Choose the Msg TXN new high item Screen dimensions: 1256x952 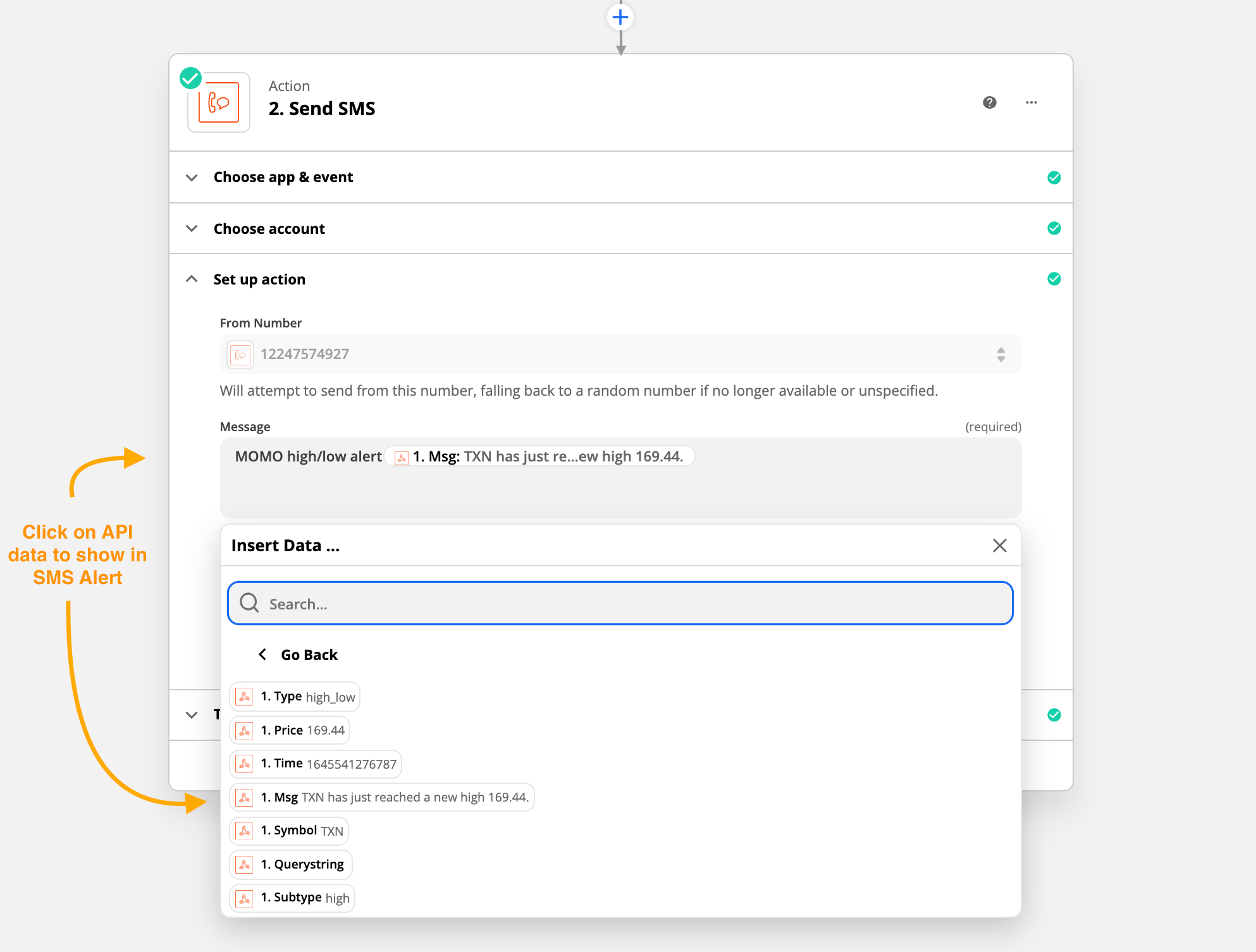pyautogui.click(x=382, y=797)
